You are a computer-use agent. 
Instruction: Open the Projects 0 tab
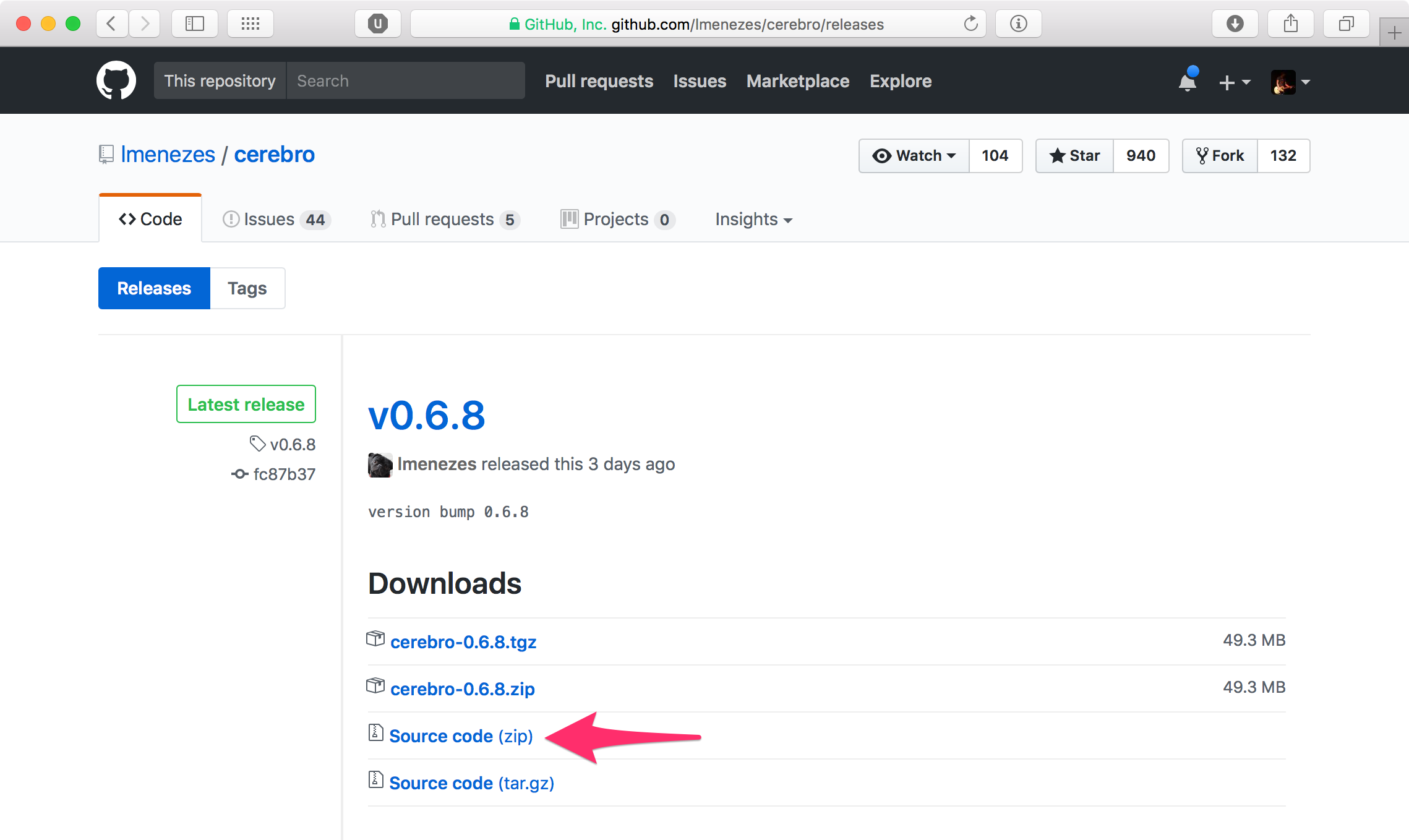[617, 220]
